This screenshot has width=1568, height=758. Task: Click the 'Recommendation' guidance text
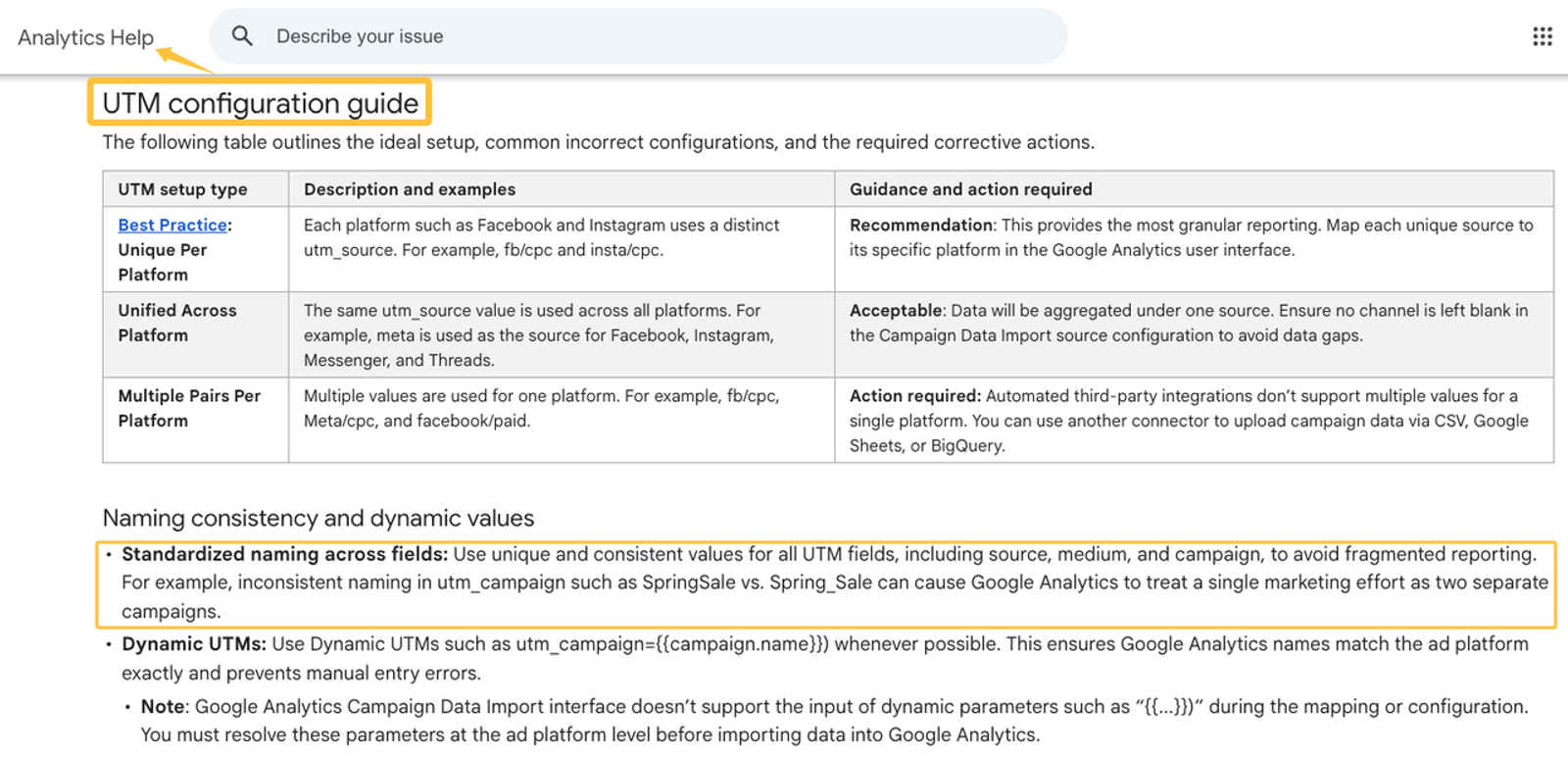[x=1192, y=237]
